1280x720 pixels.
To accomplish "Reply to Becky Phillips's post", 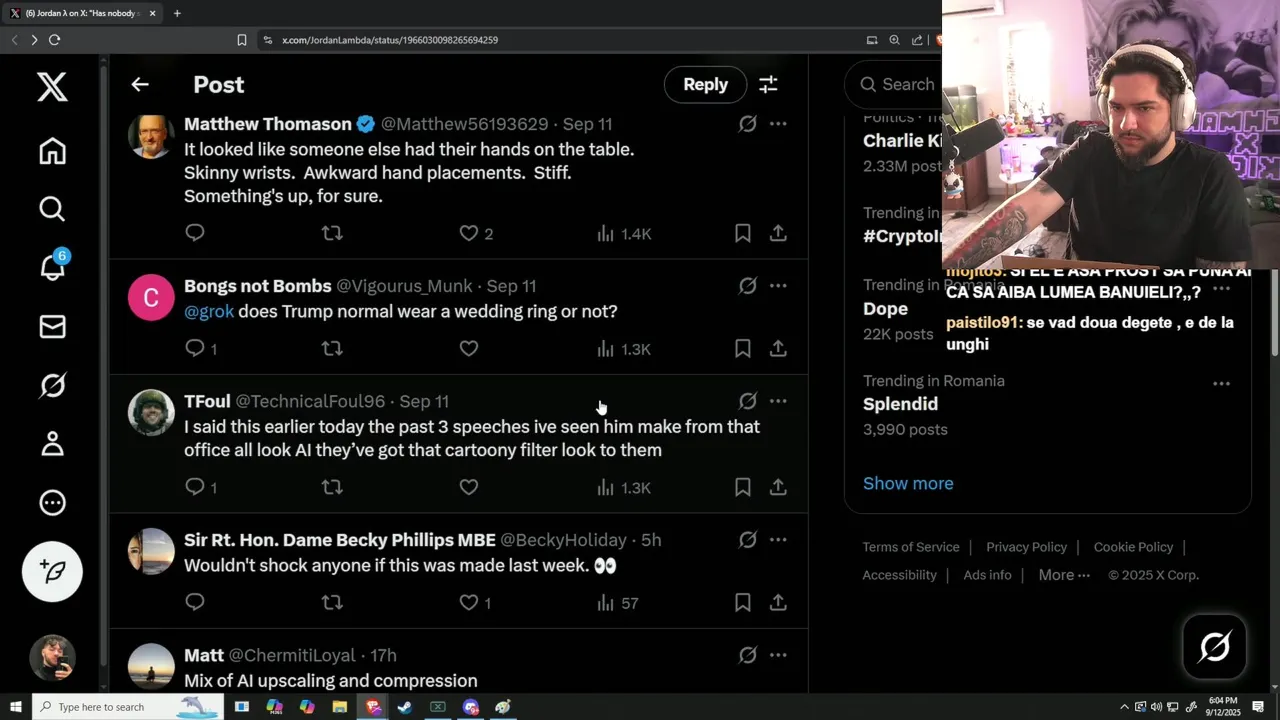I will coord(195,602).
